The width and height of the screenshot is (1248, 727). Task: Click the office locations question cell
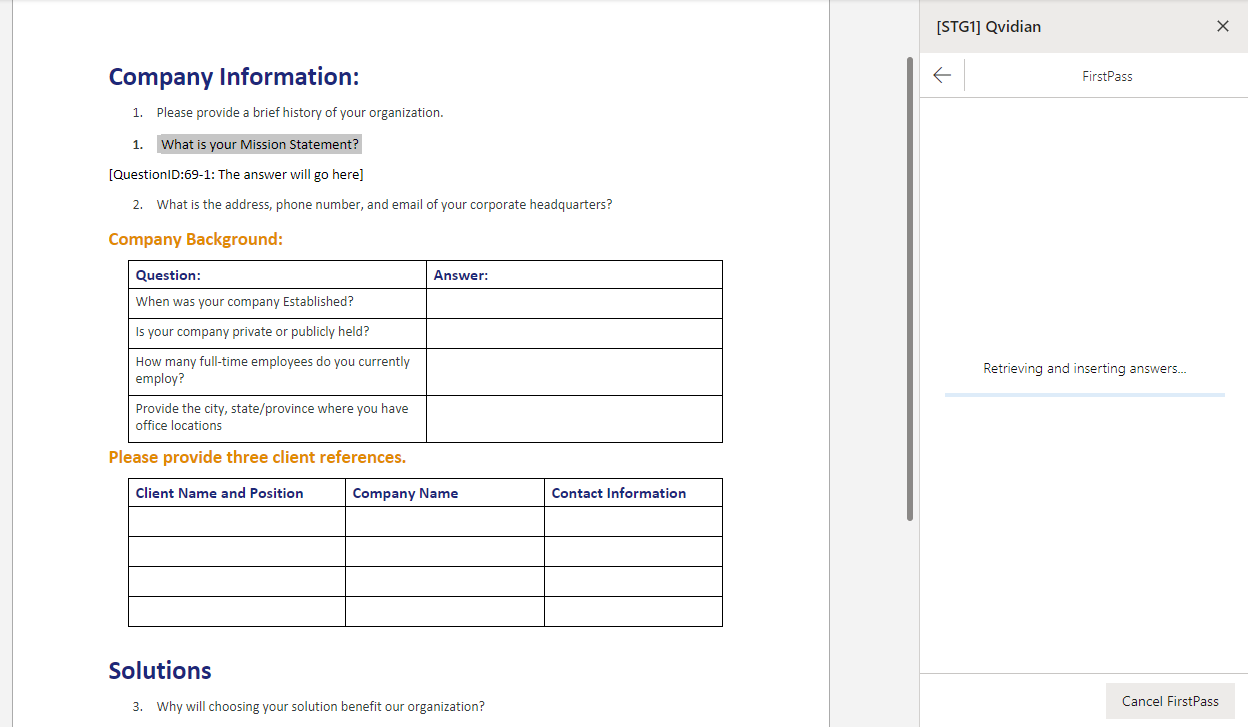(278, 418)
